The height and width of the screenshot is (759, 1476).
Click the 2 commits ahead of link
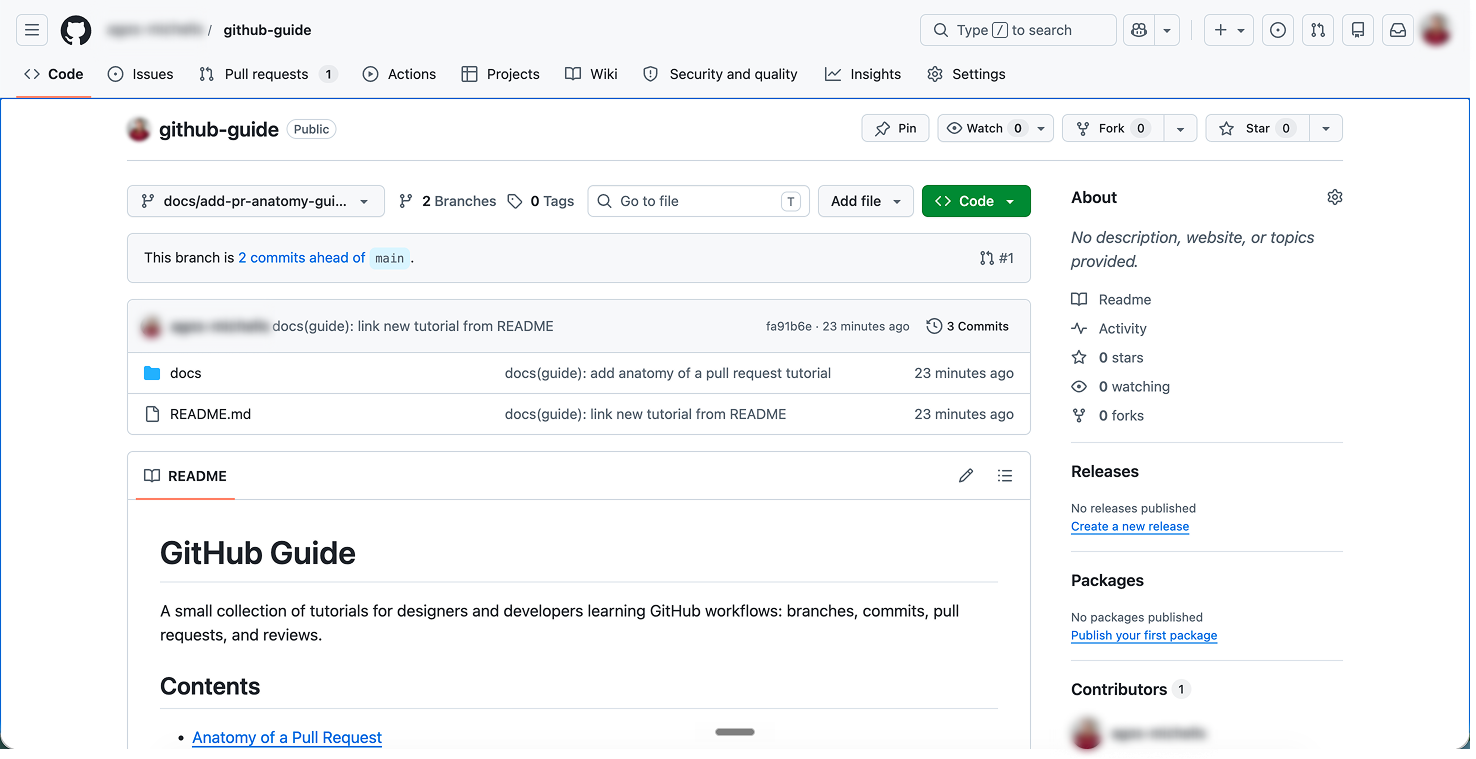[x=302, y=258]
